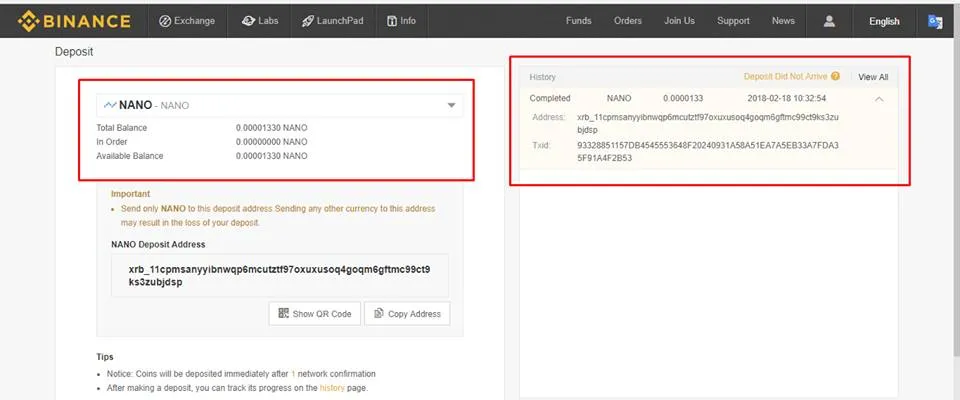Click the NANO chart icon in selector
The height and width of the screenshot is (400, 960).
[110, 105]
